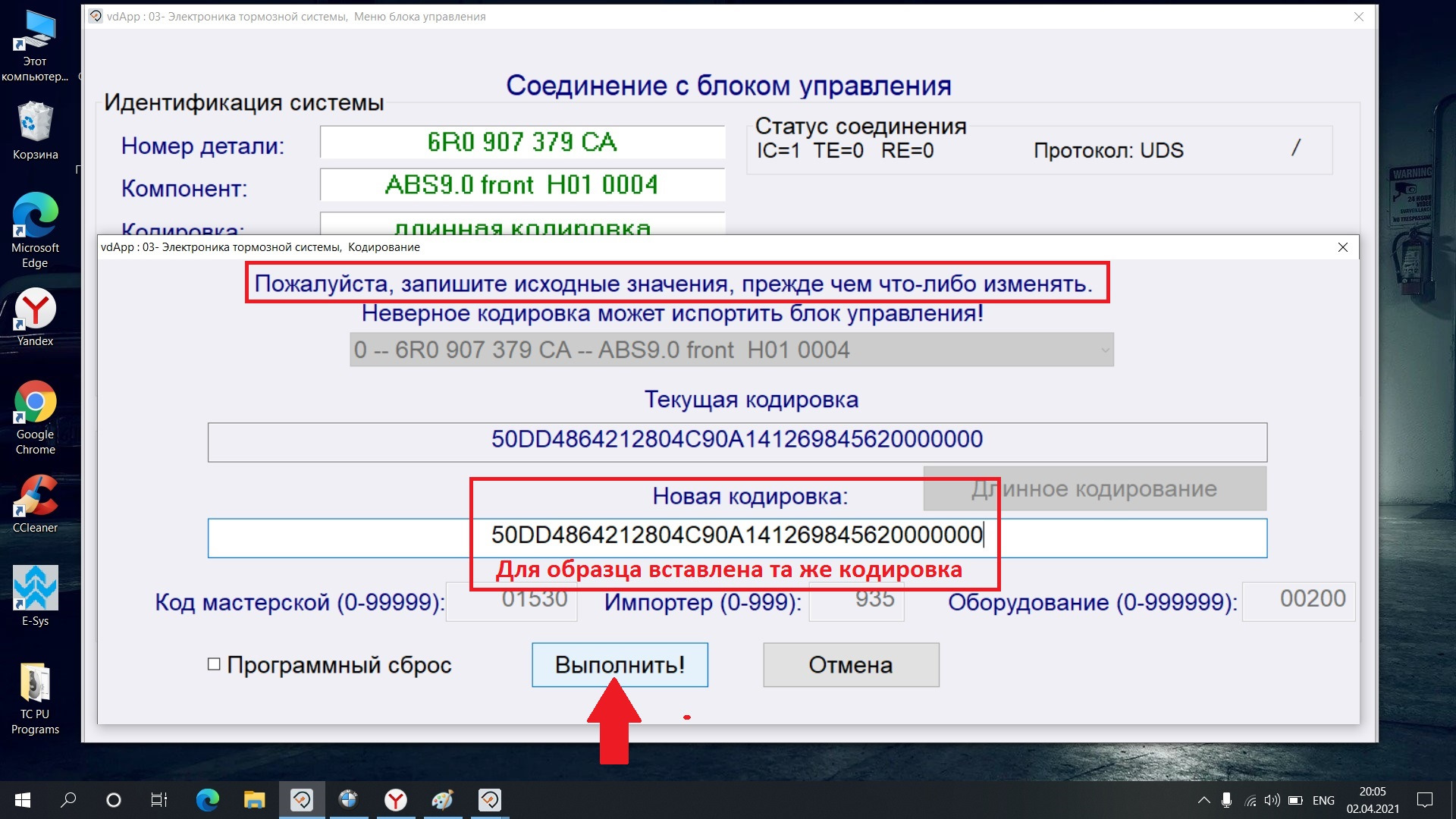The height and width of the screenshot is (819, 1456).
Task: Click the BMW app taskbar icon
Action: 348,800
